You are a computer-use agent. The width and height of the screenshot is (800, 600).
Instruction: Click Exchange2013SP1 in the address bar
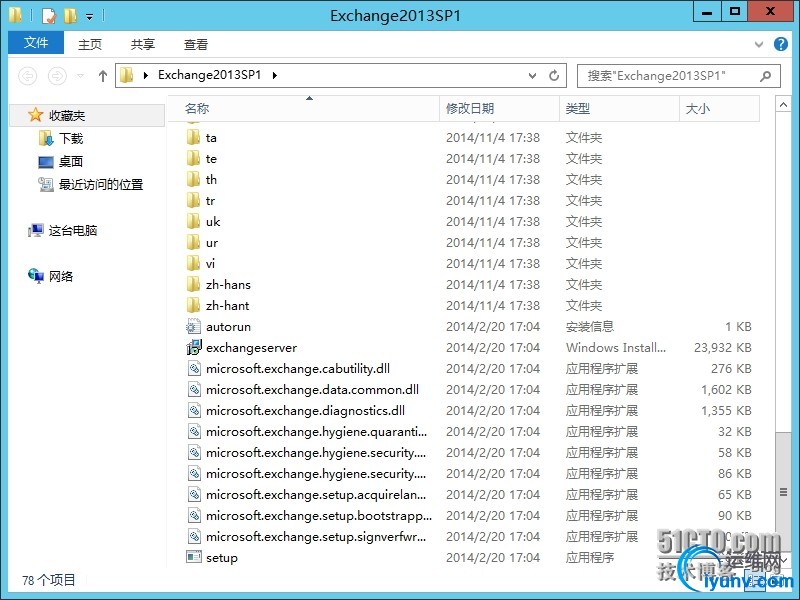point(209,75)
